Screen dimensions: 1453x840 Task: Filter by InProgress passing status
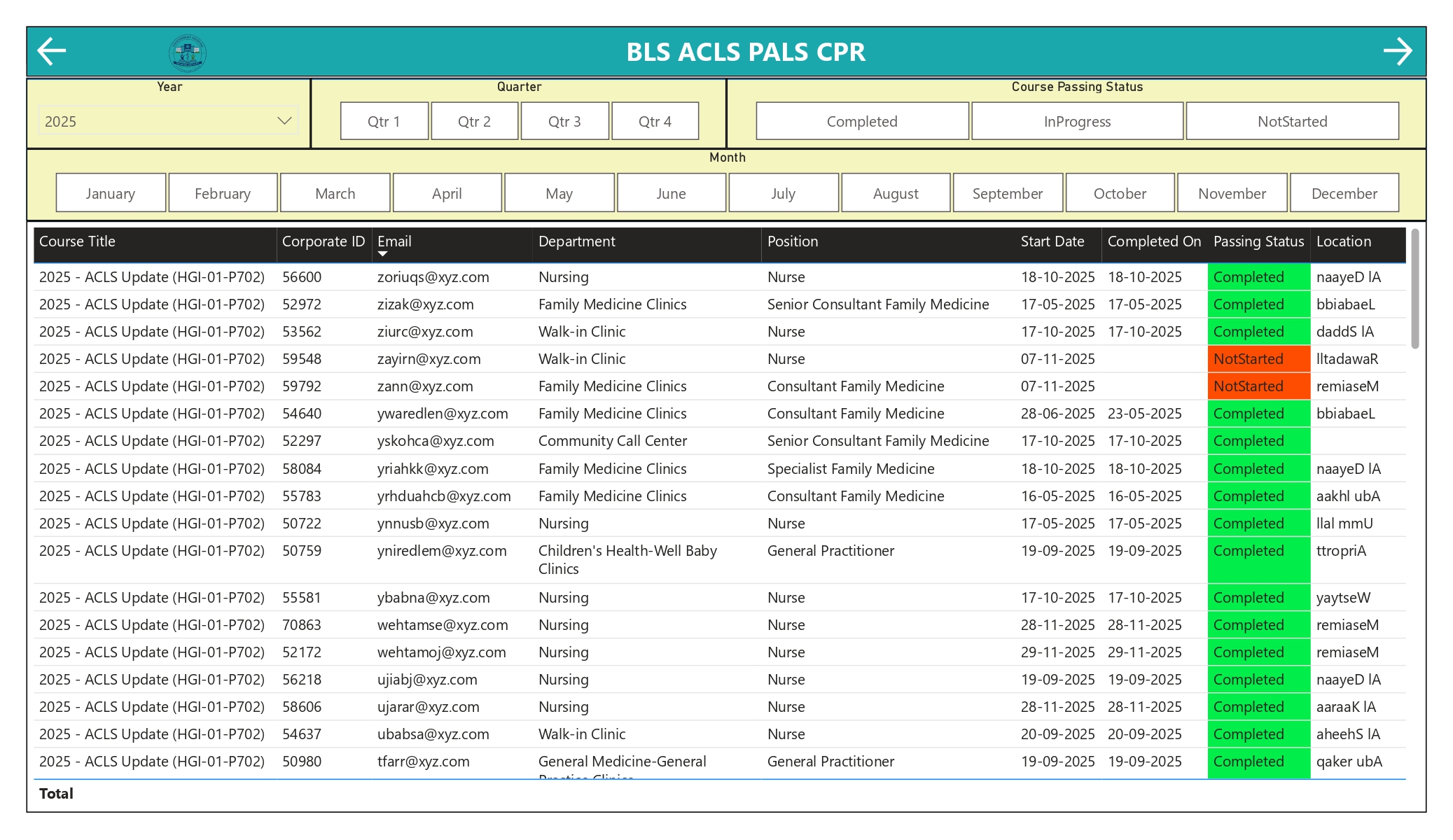coord(1077,121)
